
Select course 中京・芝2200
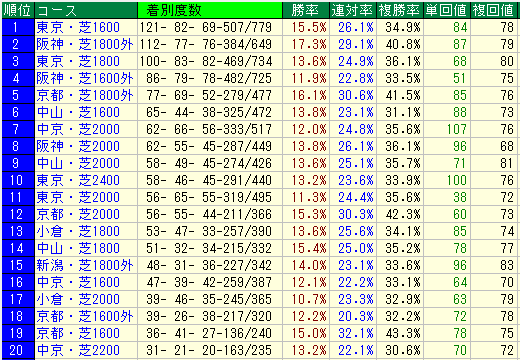tap(78, 350)
